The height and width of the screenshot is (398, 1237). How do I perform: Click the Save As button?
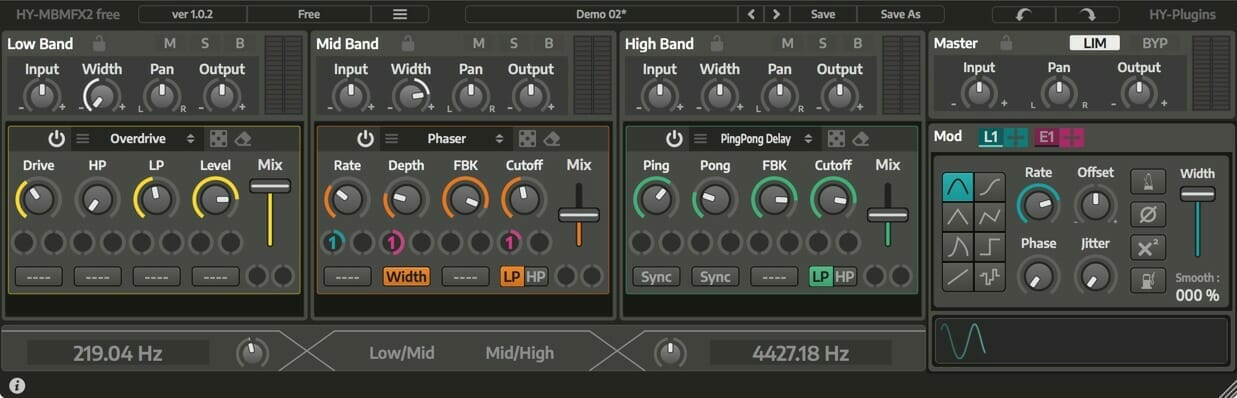[900, 14]
